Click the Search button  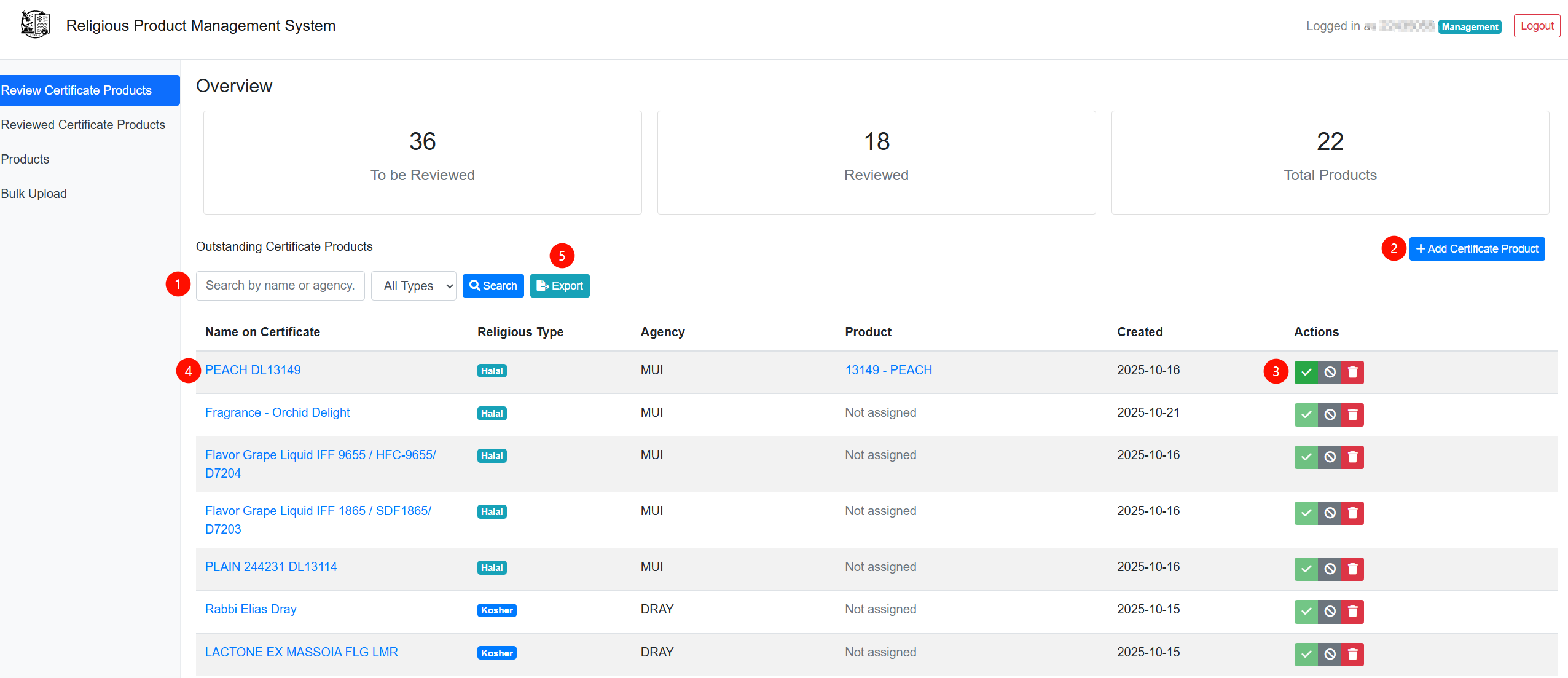click(x=493, y=286)
